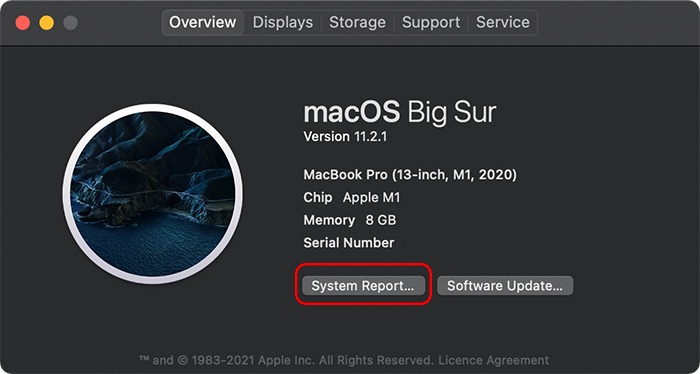
Task: Click the macOS Big Sur wallpaper icon
Action: 153,194
